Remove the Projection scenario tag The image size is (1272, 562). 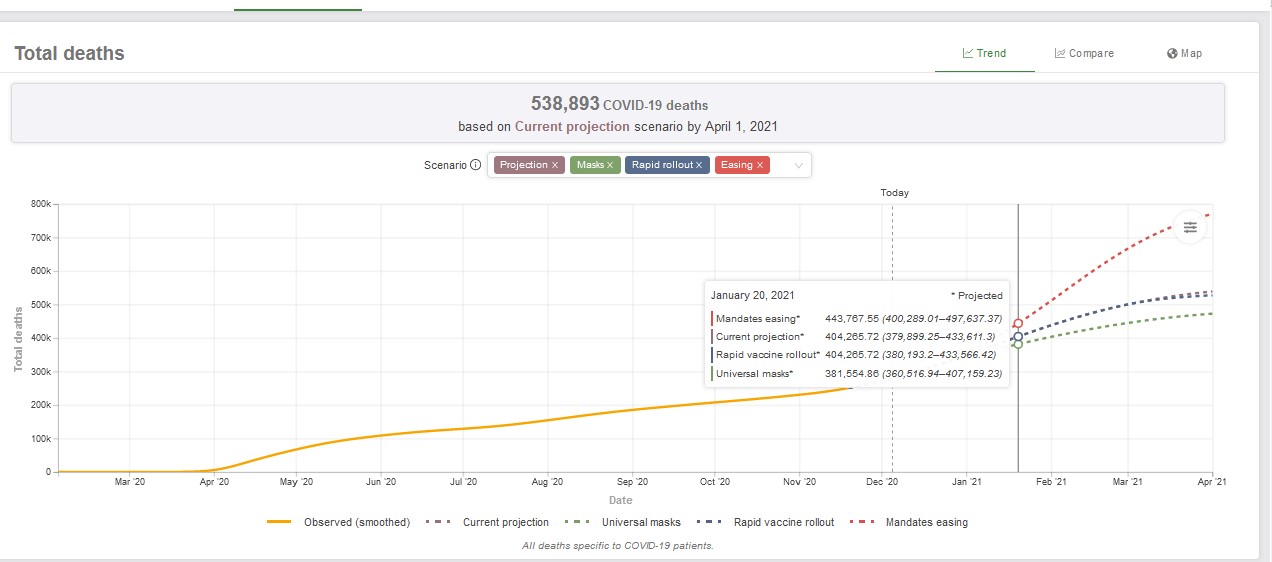point(555,165)
